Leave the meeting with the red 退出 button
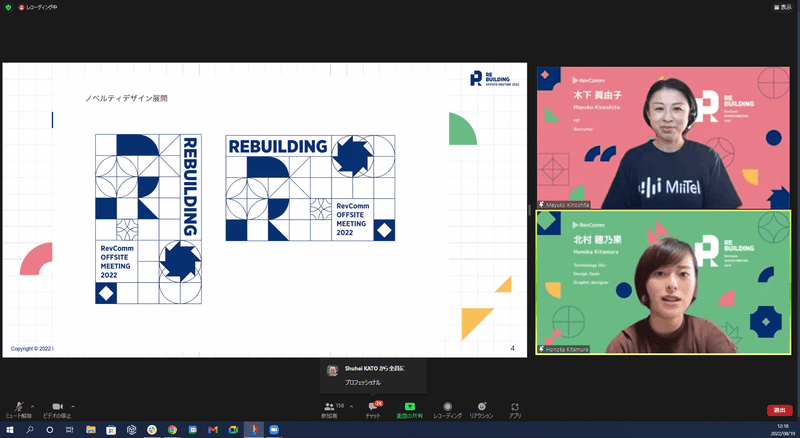 [x=780, y=410]
